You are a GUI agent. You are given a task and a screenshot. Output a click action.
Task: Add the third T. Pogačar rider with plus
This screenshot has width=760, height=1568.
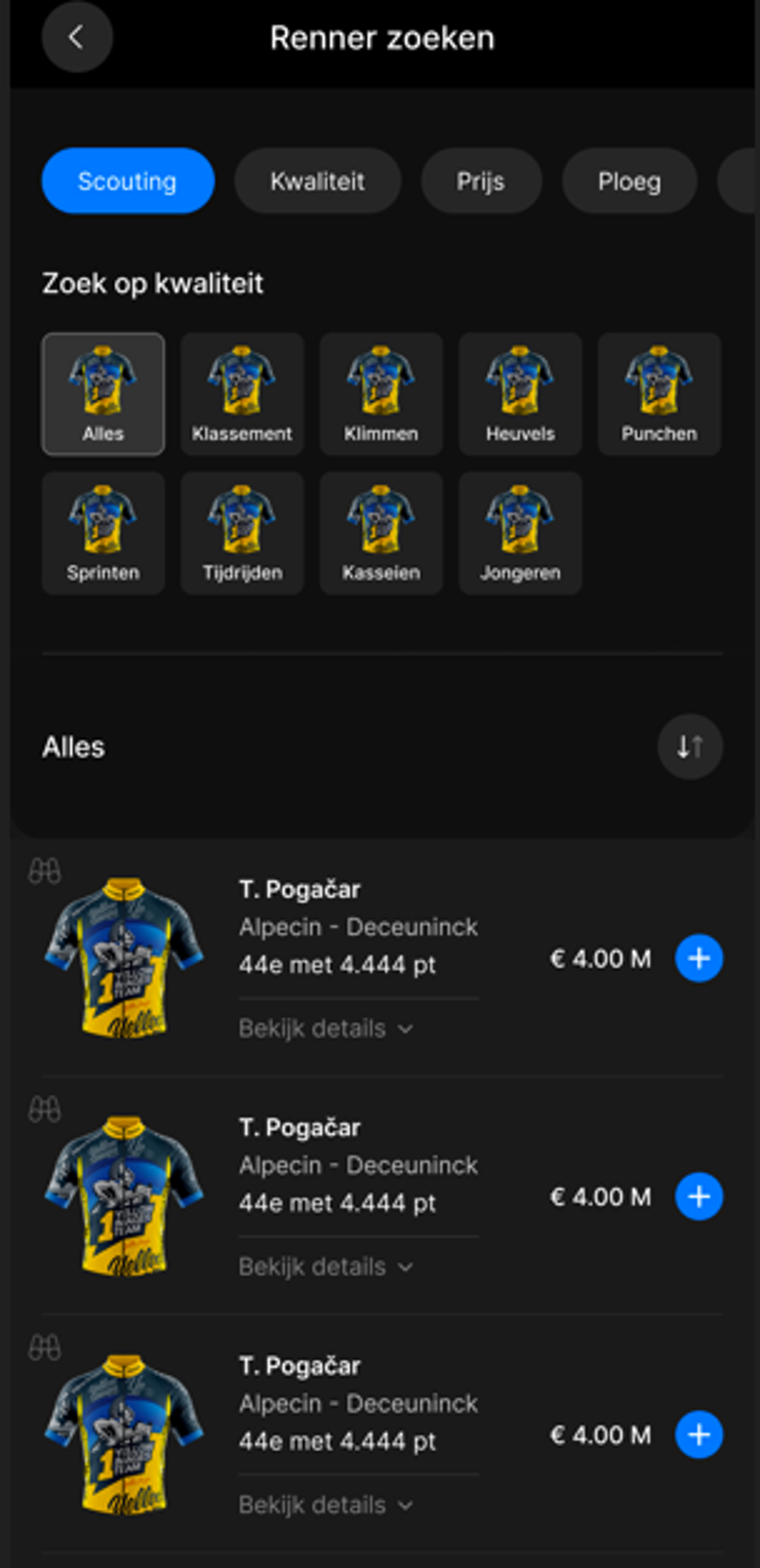[x=698, y=1435]
